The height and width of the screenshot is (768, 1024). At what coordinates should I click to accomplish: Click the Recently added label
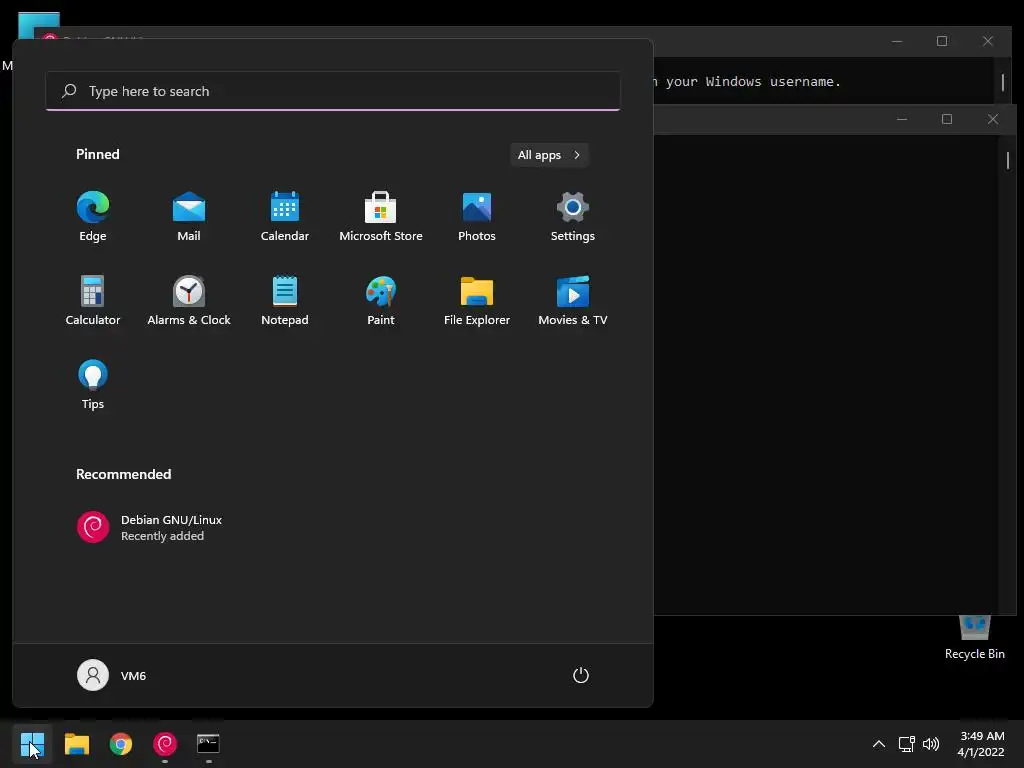click(163, 536)
